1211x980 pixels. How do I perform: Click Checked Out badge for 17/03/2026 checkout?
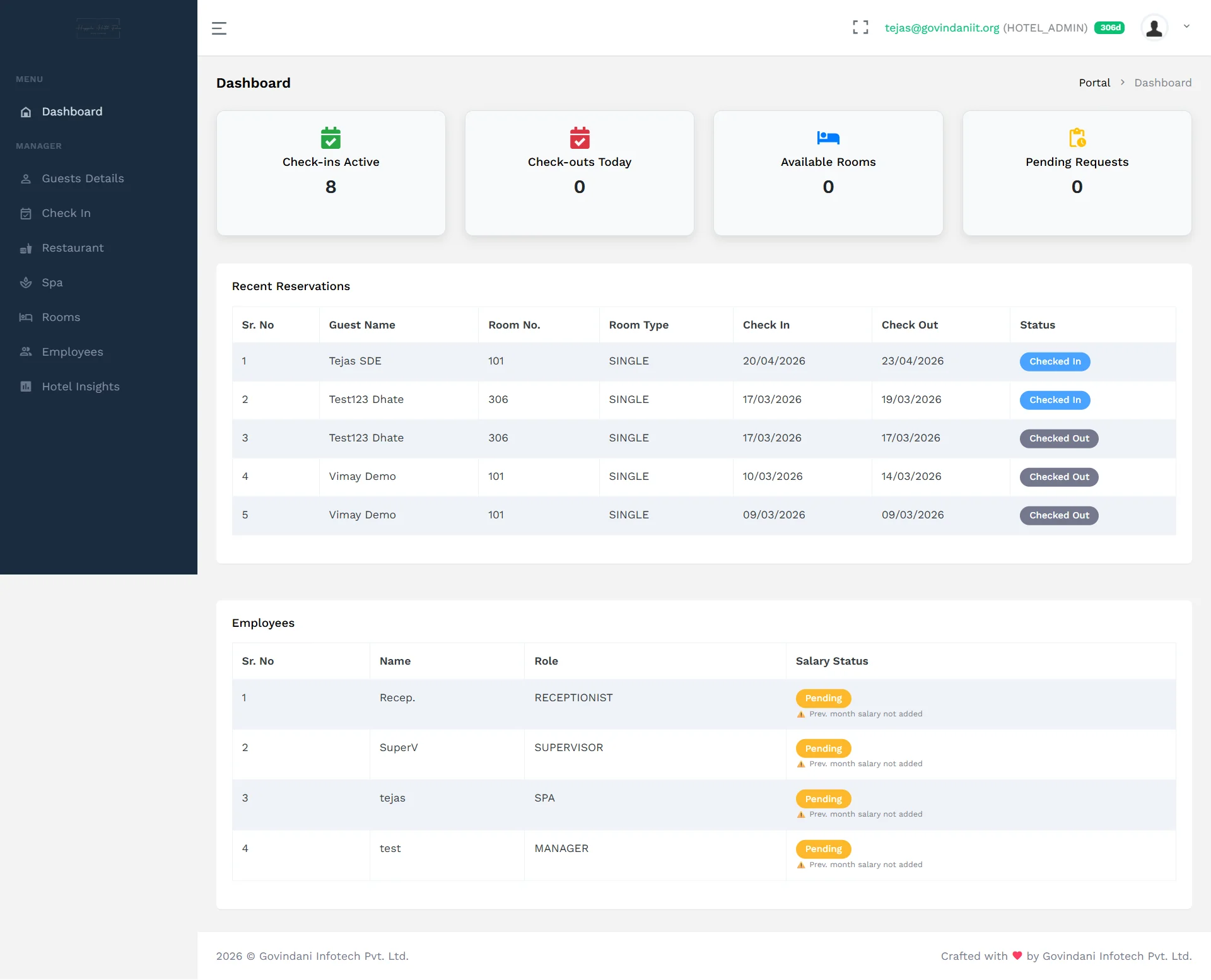[1059, 438]
